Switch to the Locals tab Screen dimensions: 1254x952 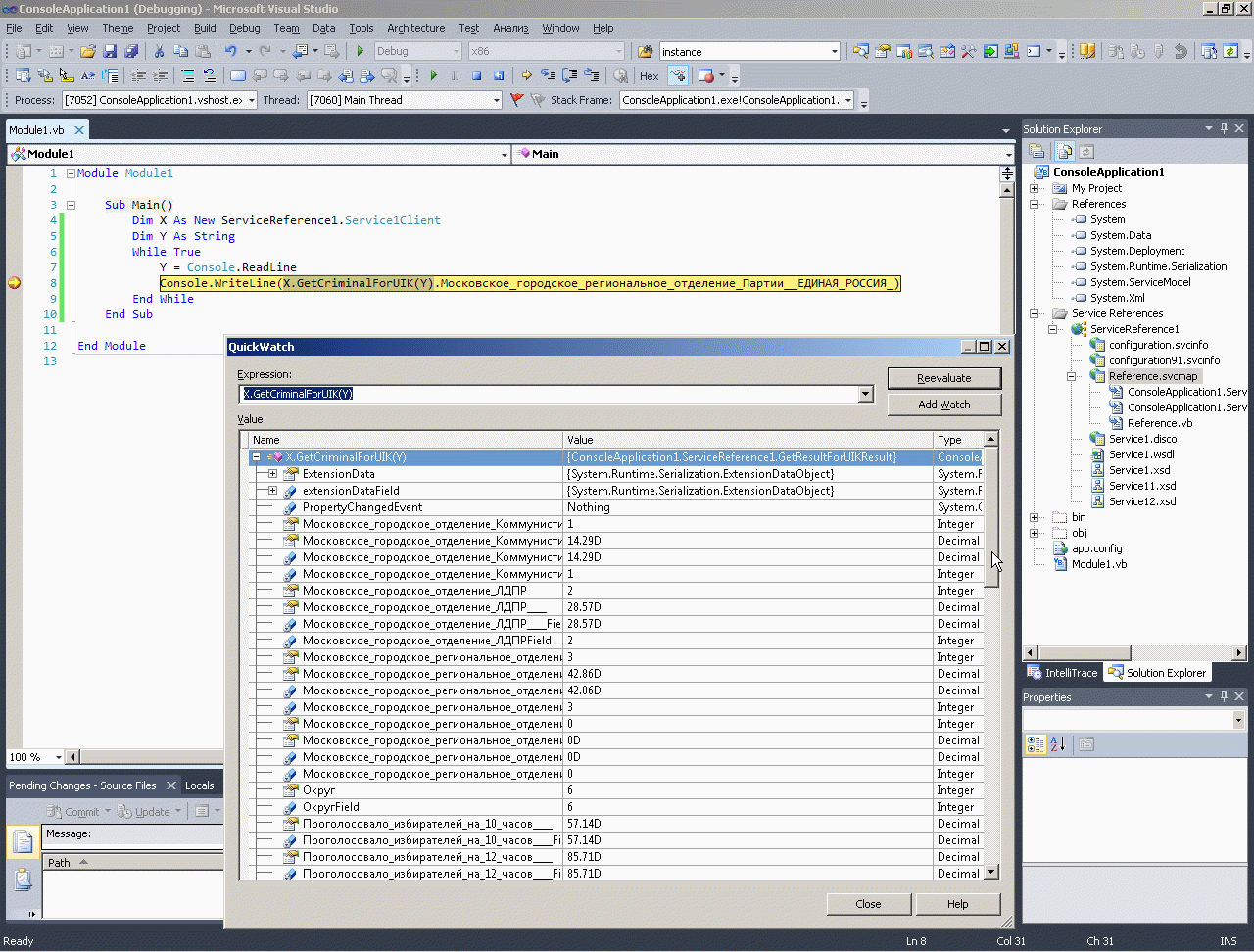point(199,785)
